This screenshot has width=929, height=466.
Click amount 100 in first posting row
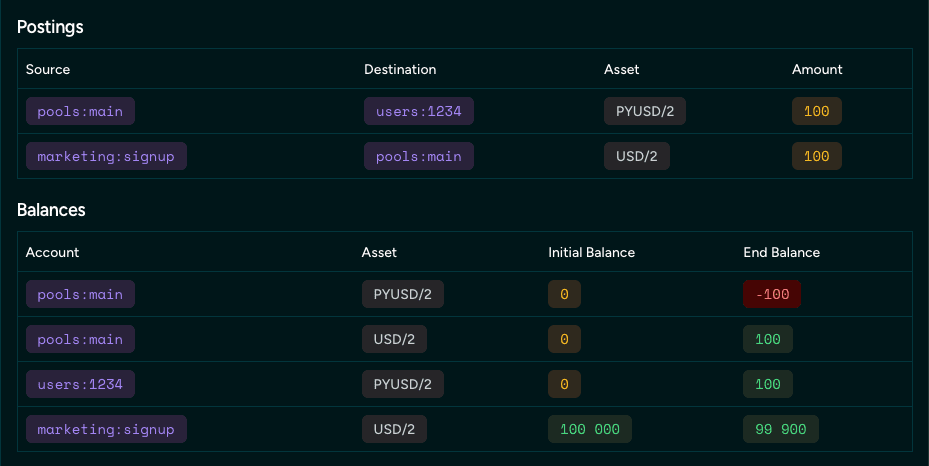coord(816,111)
